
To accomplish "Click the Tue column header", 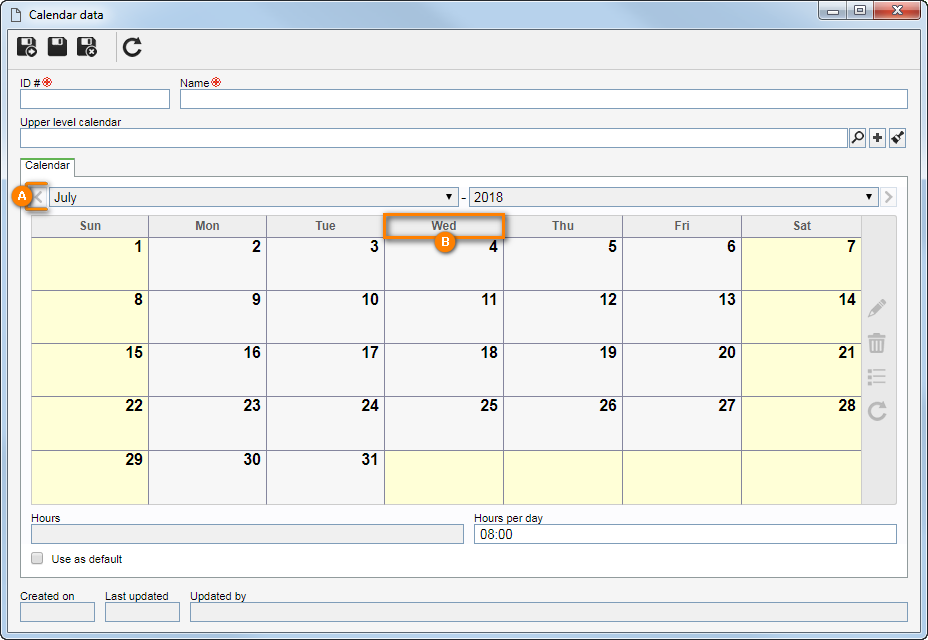I will click(x=326, y=226).
